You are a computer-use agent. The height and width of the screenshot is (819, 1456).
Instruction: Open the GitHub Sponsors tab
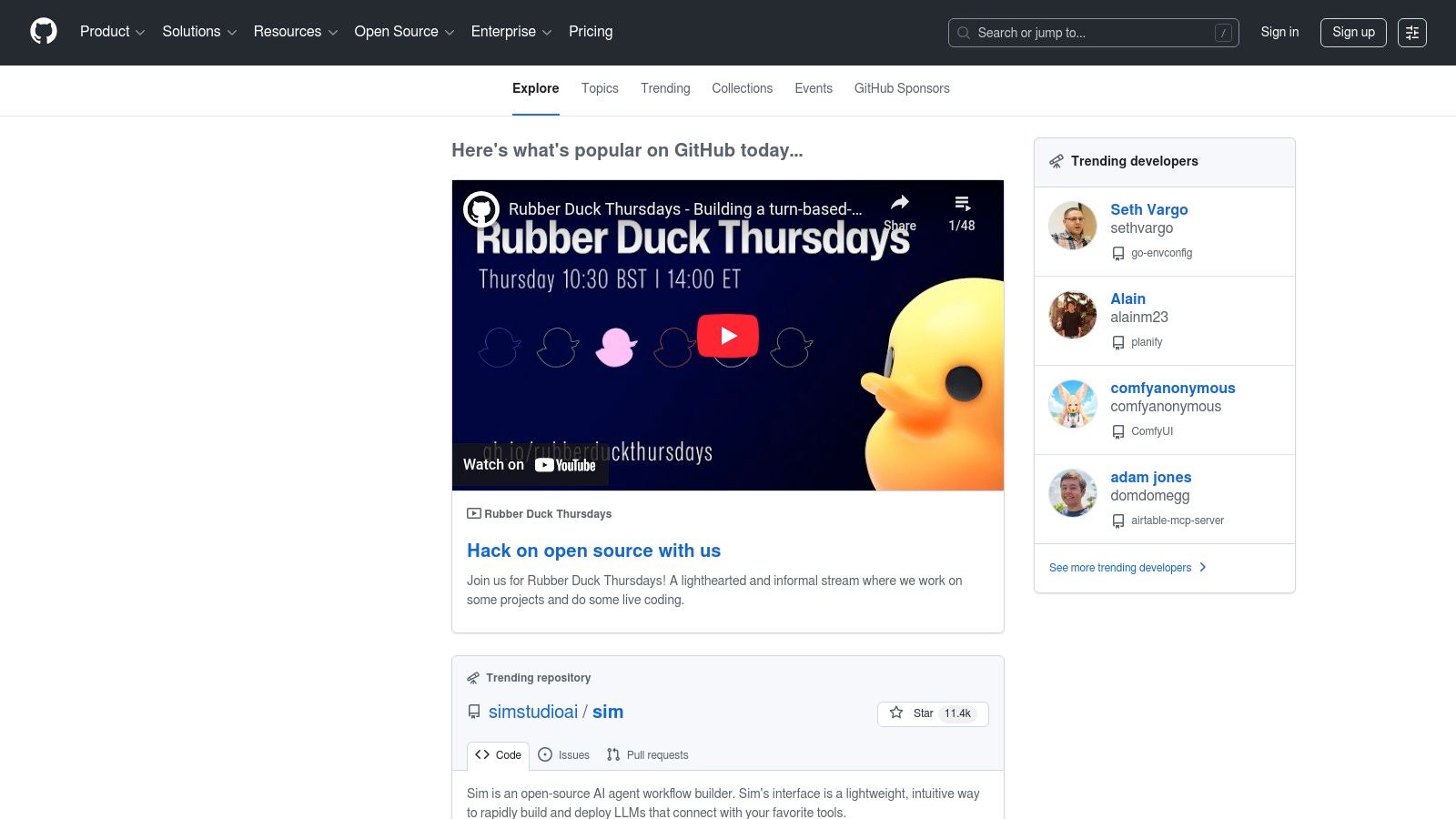coord(902,88)
